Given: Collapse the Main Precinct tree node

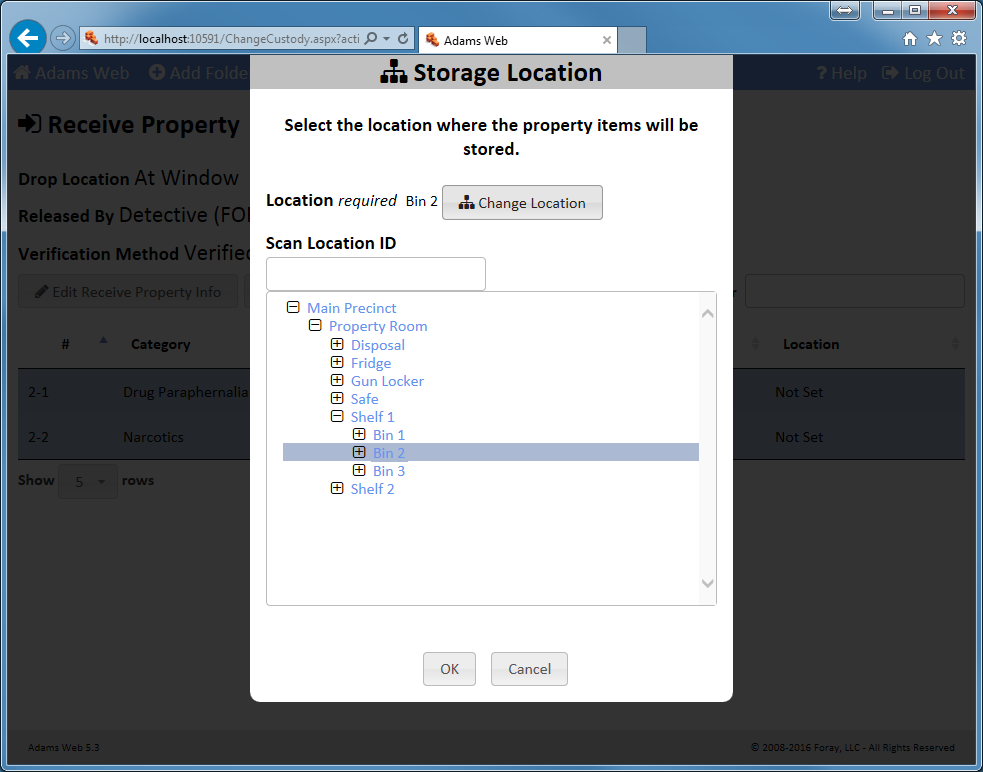Looking at the screenshot, I should (x=293, y=308).
